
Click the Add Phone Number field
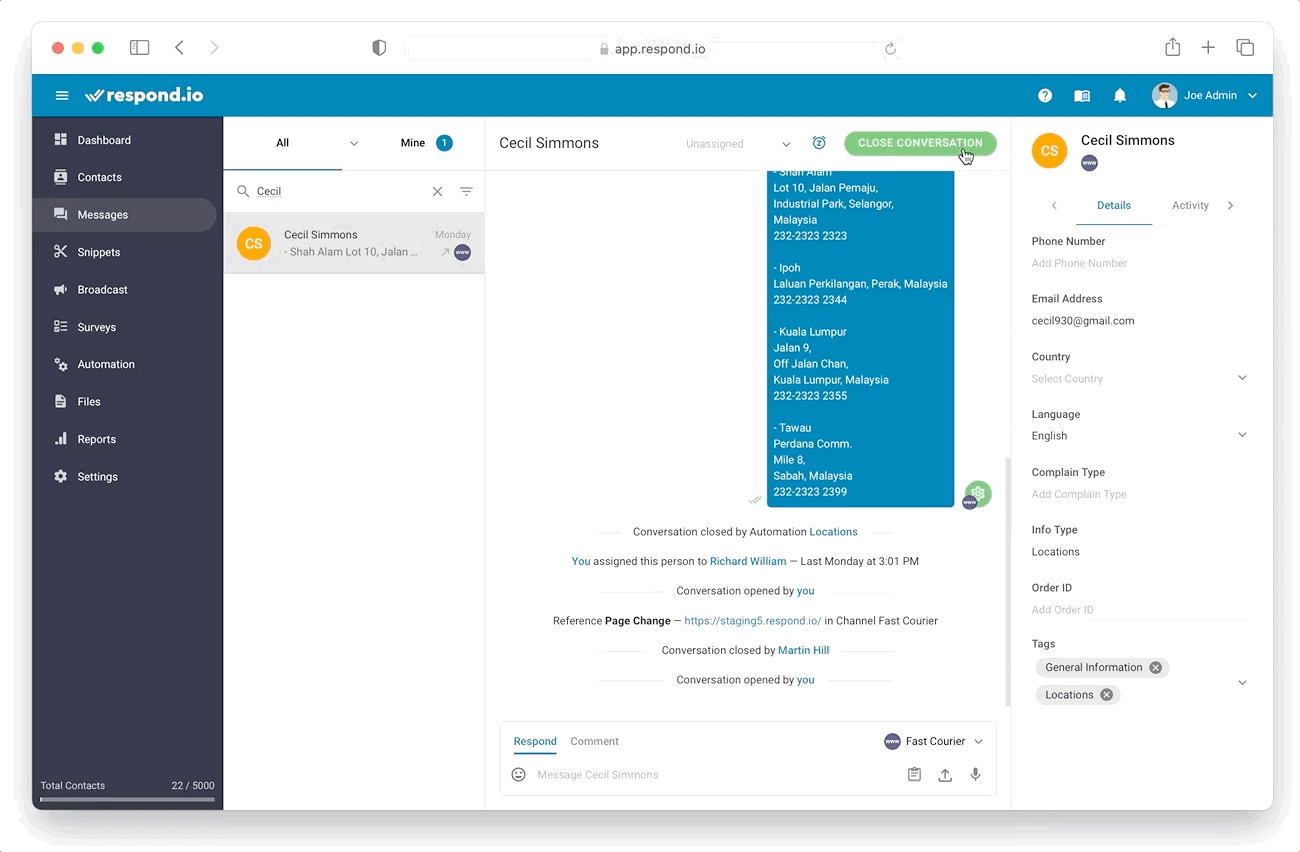[1140, 264]
